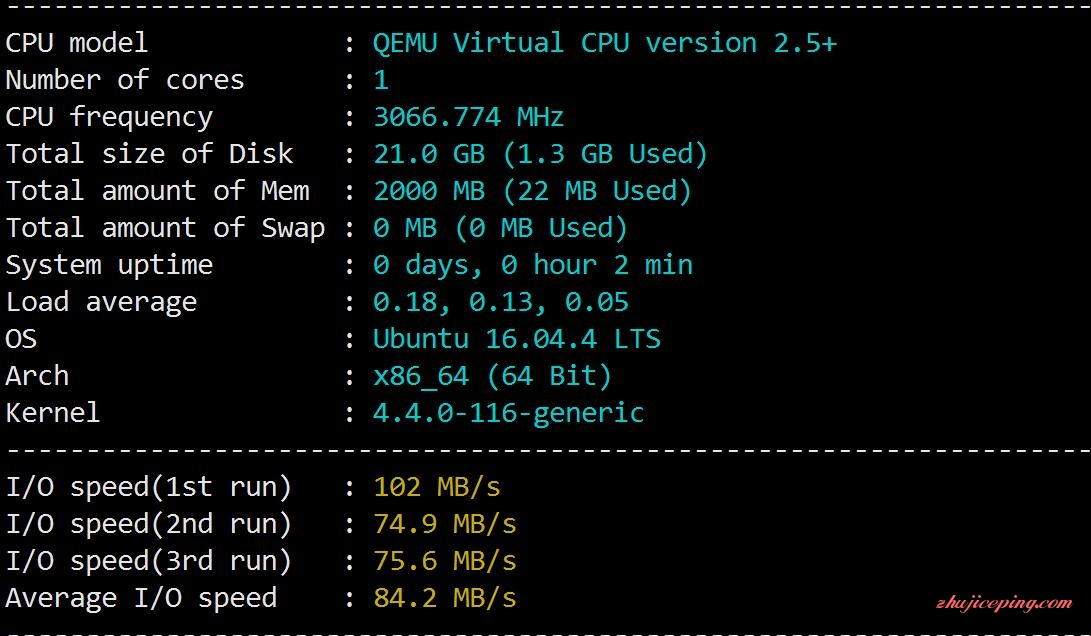Screen dimensions: 1091x636
Task: Click the Total amount of Mem label
Action: (x=157, y=191)
